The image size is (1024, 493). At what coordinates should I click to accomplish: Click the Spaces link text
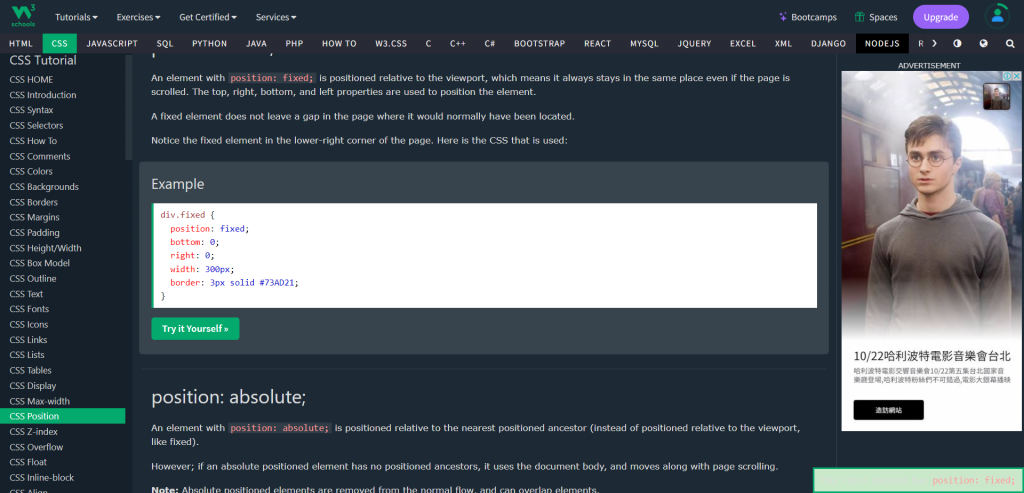(x=883, y=17)
